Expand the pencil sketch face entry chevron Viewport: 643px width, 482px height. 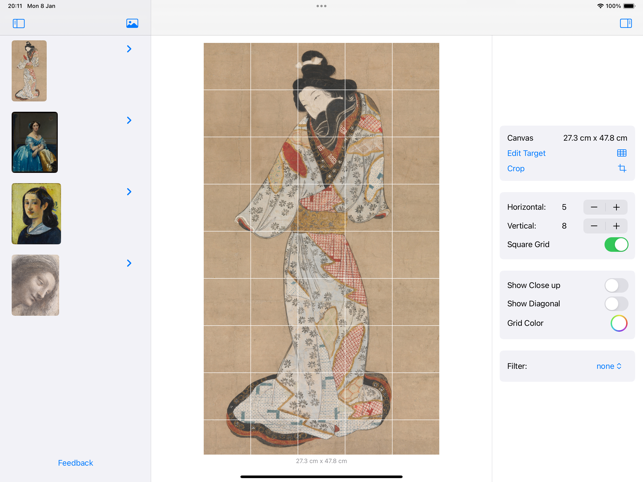tap(129, 263)
